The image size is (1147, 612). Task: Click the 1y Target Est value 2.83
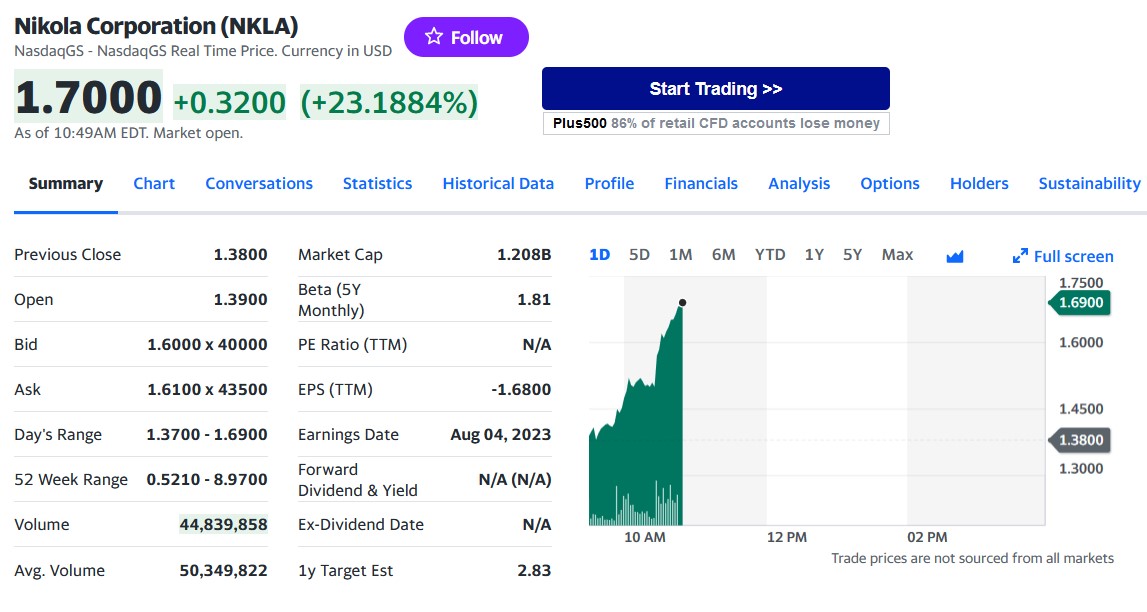click(x=534, y=570)
